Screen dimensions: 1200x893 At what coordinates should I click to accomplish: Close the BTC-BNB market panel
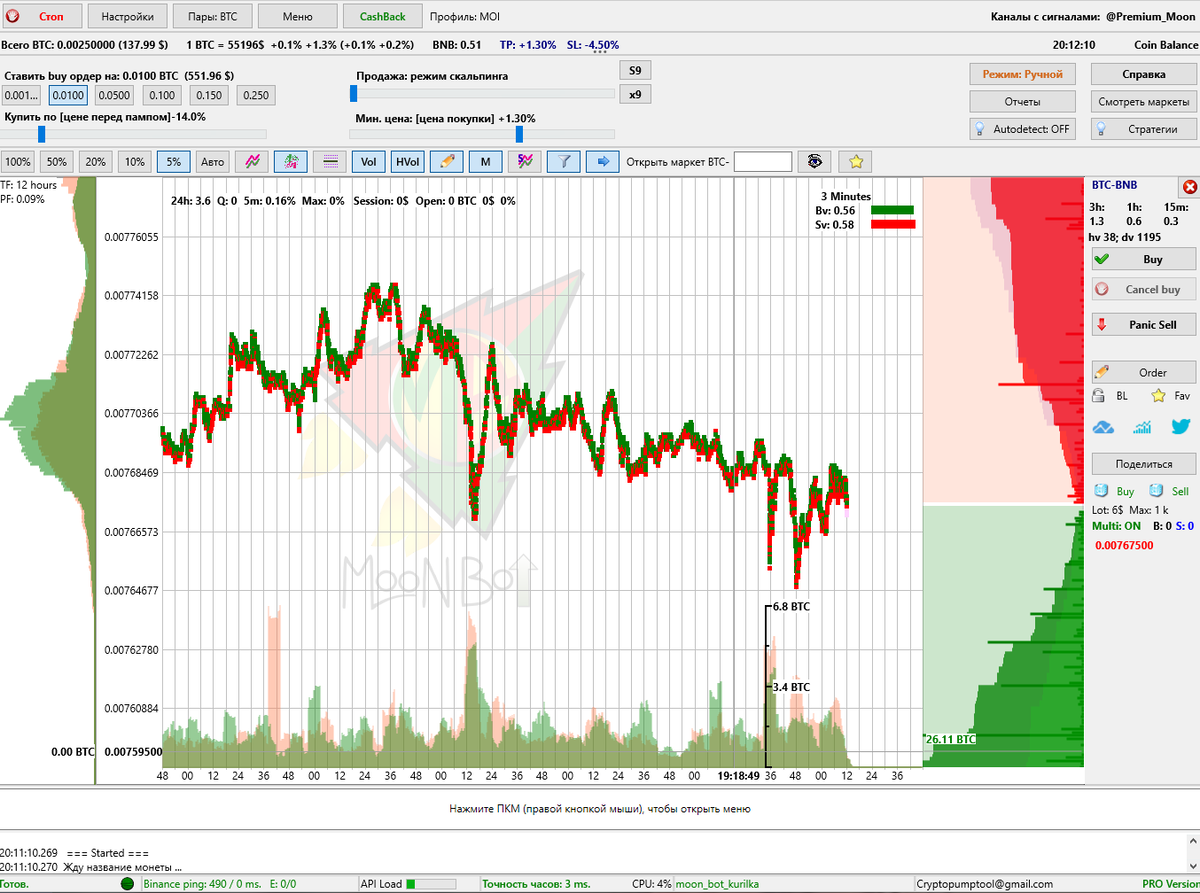coord(1189,187)
